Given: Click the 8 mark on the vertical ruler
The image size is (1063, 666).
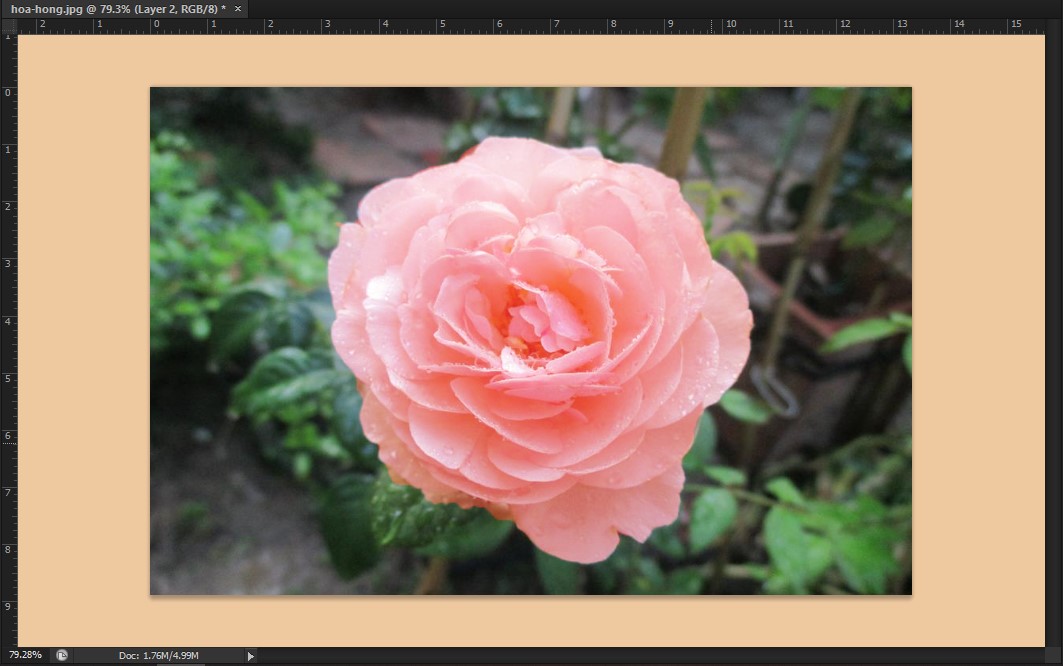Looking at the screenshot, I should (8, 549).
